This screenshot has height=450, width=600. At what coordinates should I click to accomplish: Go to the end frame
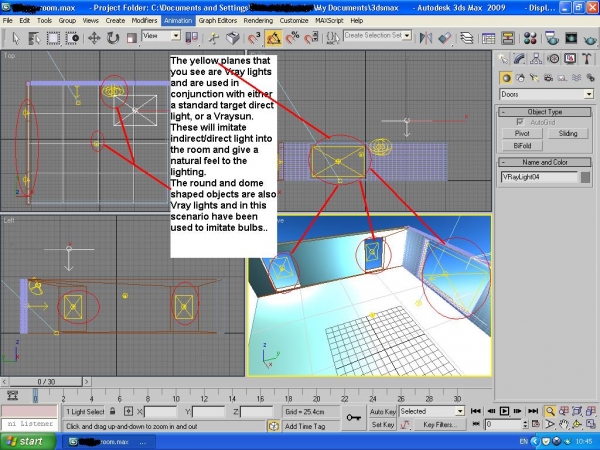pos(533,411)
